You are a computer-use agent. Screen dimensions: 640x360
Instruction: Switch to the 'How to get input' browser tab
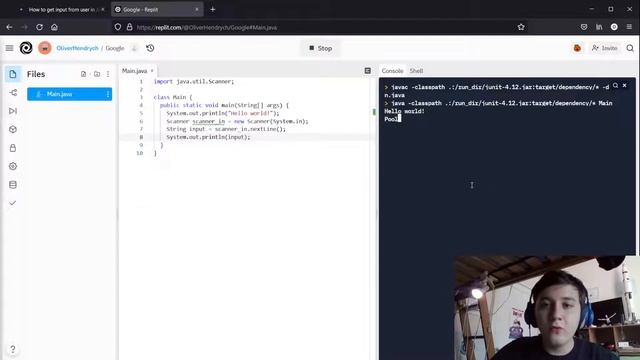coord(61,9)
